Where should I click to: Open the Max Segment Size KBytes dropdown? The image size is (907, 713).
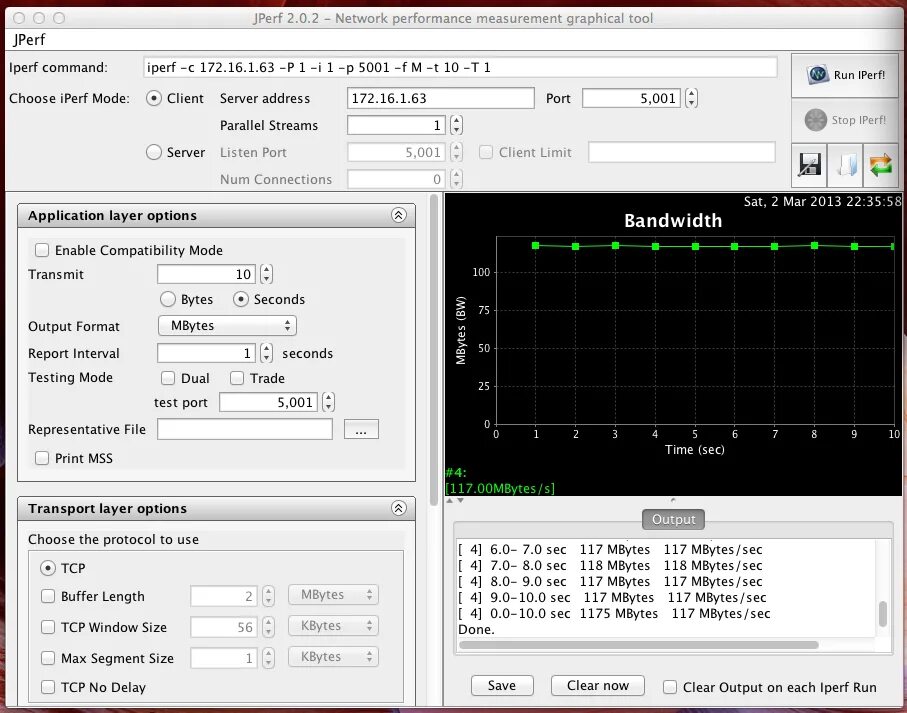point(334,657)
